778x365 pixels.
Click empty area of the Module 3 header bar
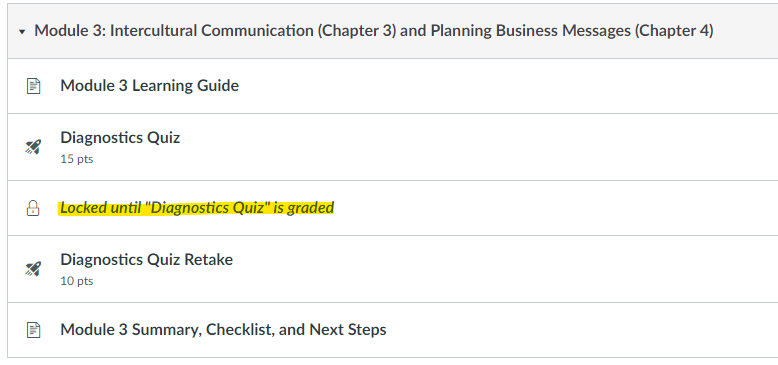(x=744, y=31)
